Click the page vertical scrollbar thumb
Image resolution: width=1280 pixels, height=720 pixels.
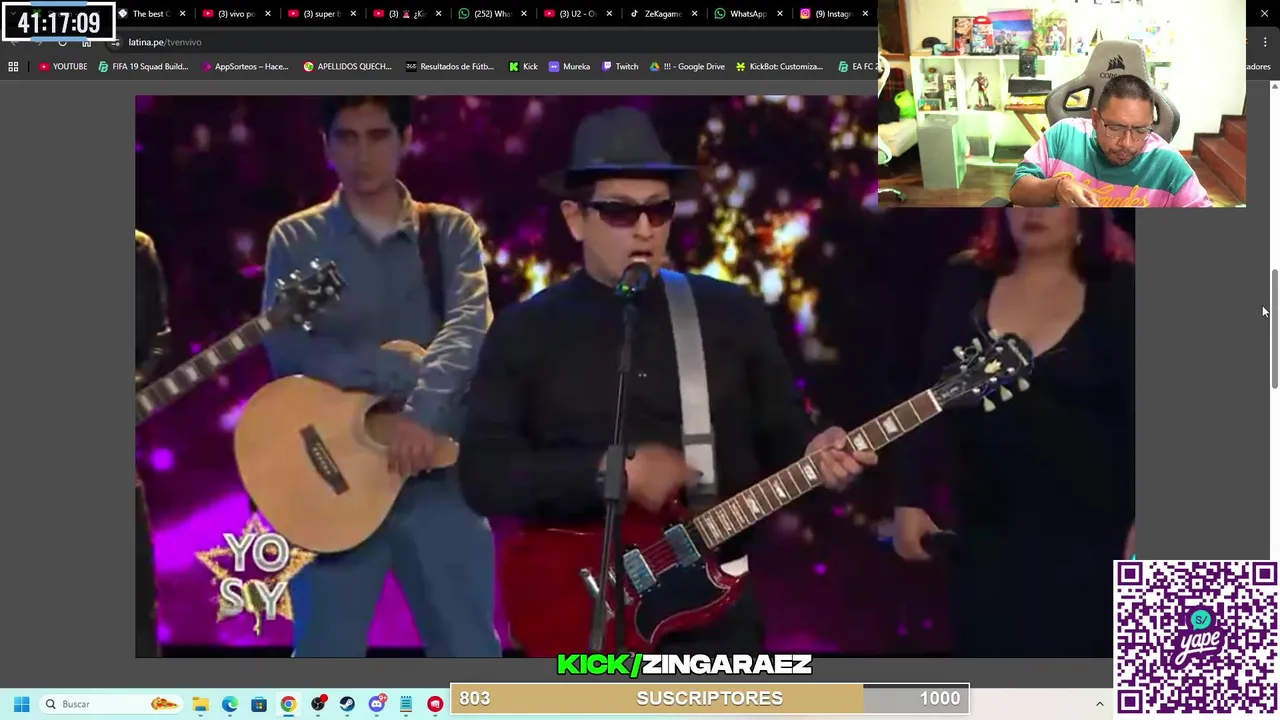tap(1274, 329)
